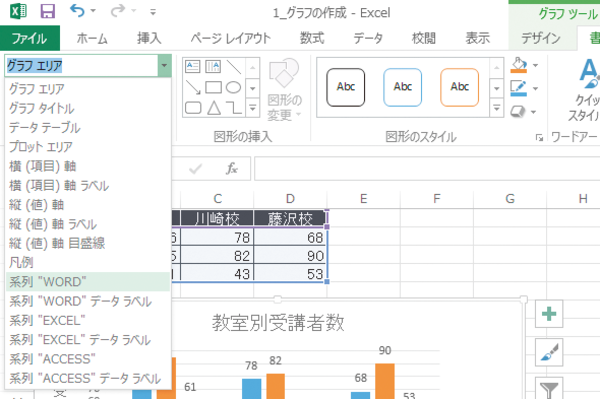The width and height of the screenshot is (600, 399).
Task: Switch to the ホーム tab
Action: coord(92,38)
